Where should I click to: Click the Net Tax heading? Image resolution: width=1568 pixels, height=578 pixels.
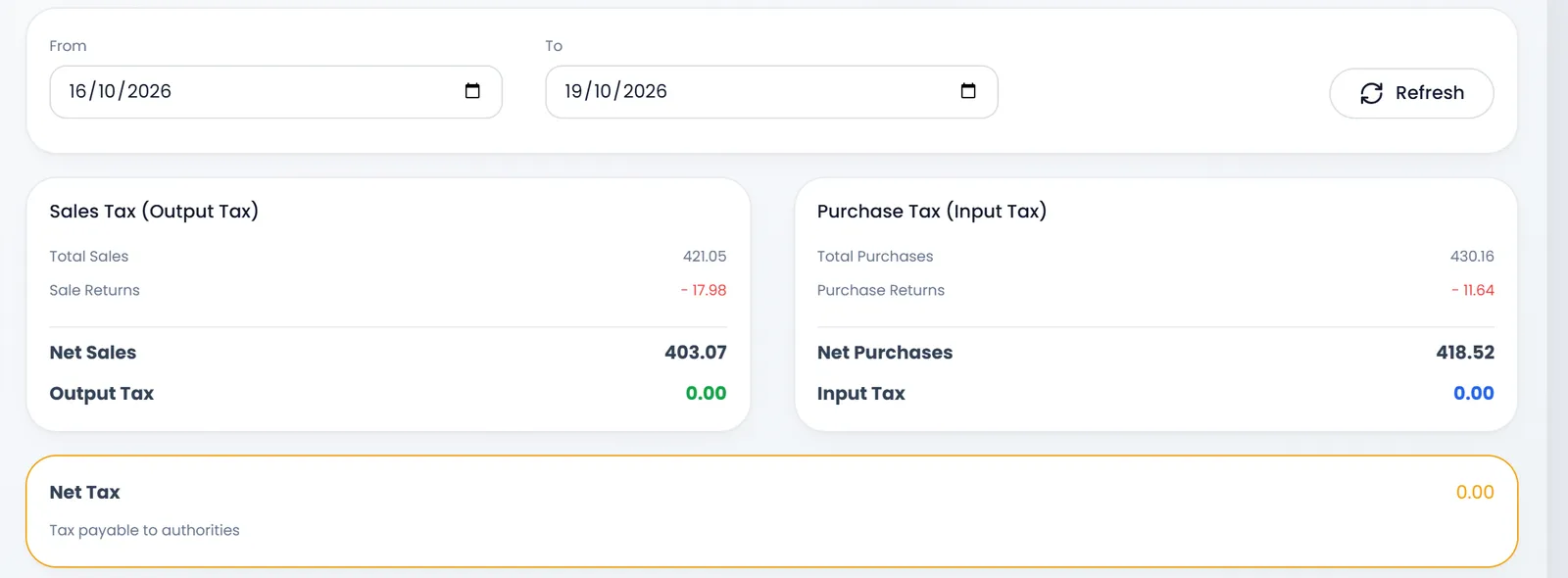click(x=85, y=493)
